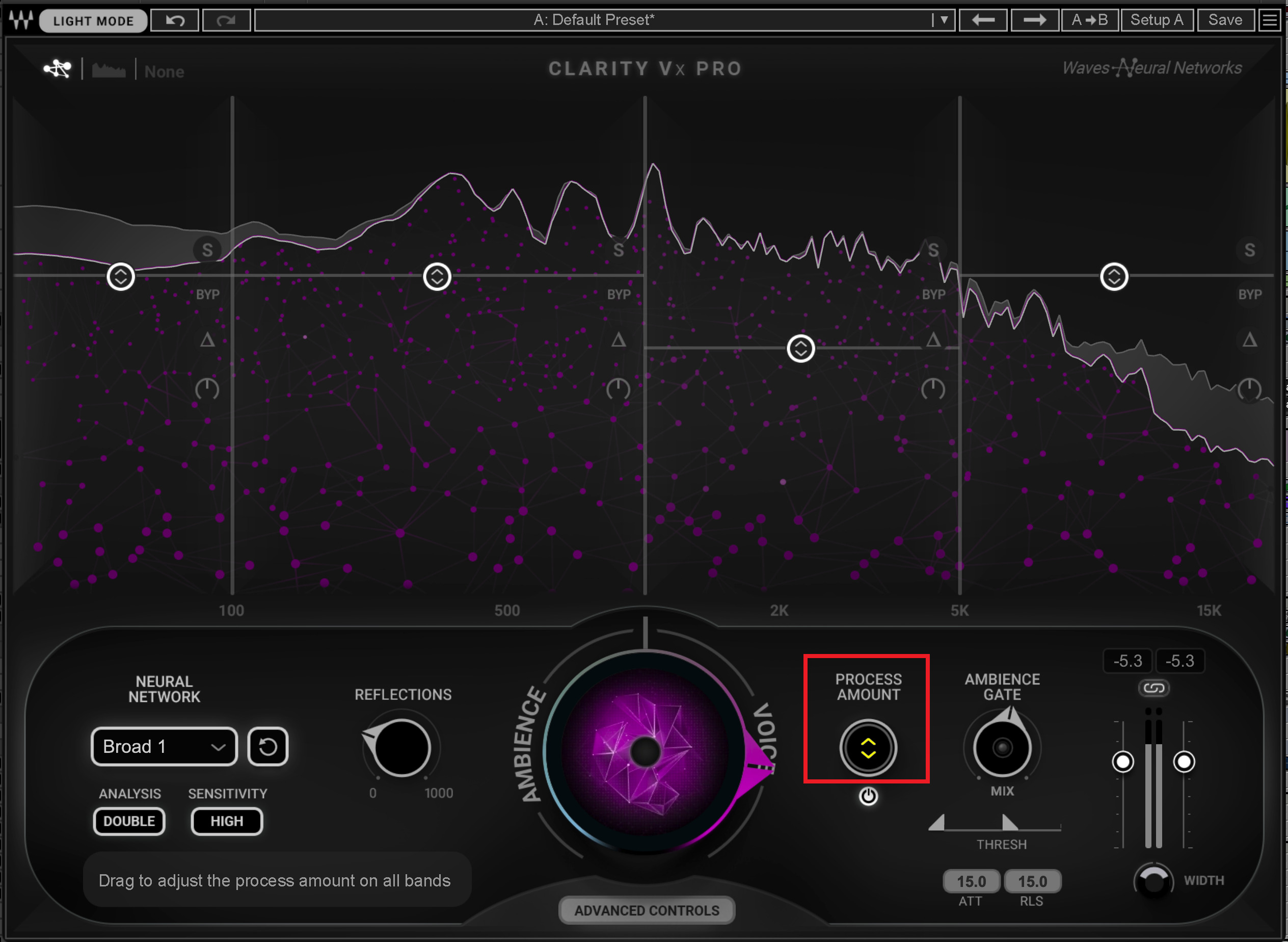
Task: Toggle delta listen on the lowest band
Action: pyautogui.click(x=207, y=341)
